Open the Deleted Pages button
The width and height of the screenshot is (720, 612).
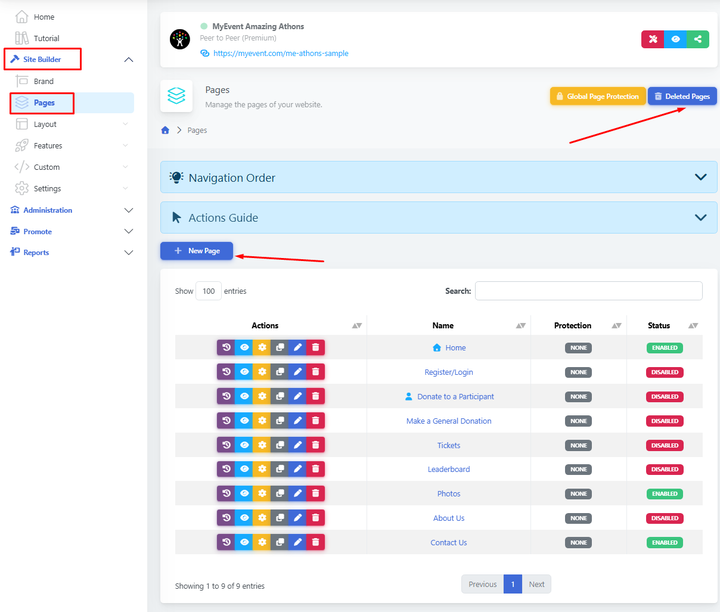[x=682, y=96]
